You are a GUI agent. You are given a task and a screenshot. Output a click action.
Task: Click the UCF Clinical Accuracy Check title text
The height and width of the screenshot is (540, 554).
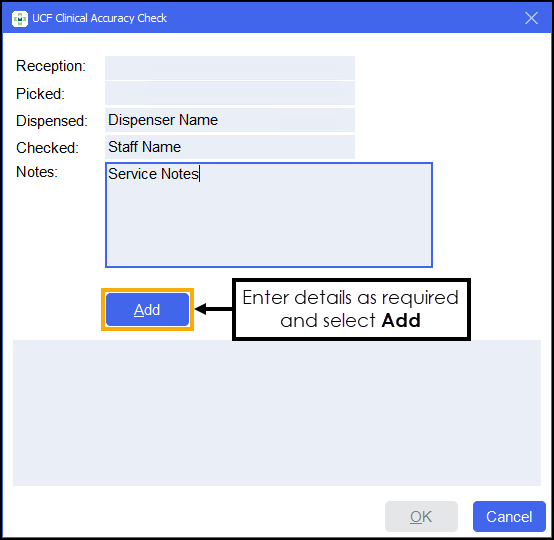(x=99, y=18)
